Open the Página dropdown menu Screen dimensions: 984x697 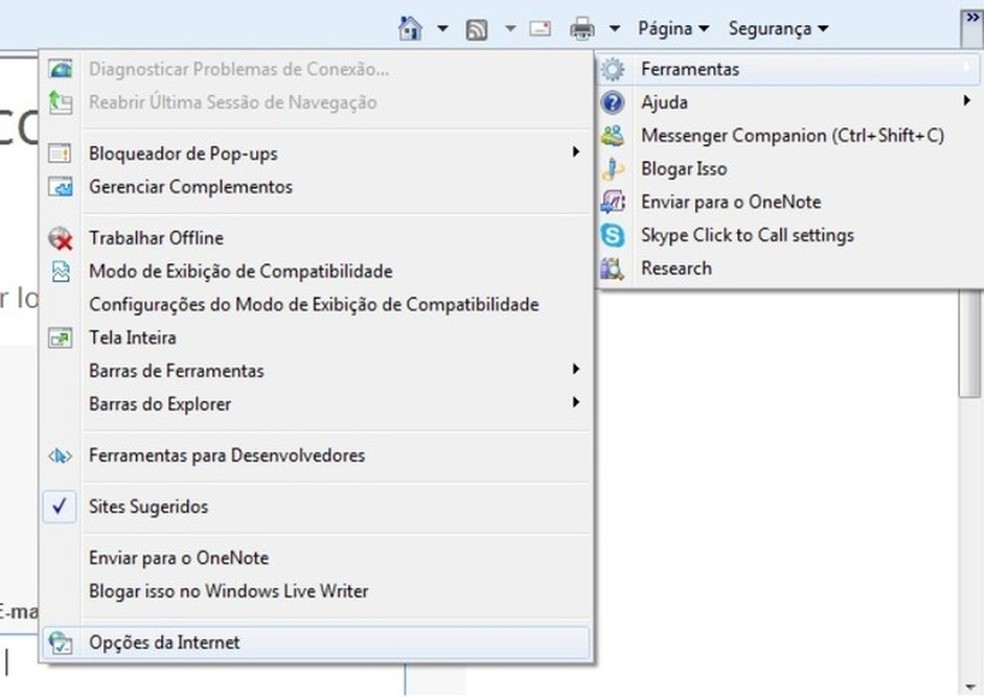click(x=673, y=29)
